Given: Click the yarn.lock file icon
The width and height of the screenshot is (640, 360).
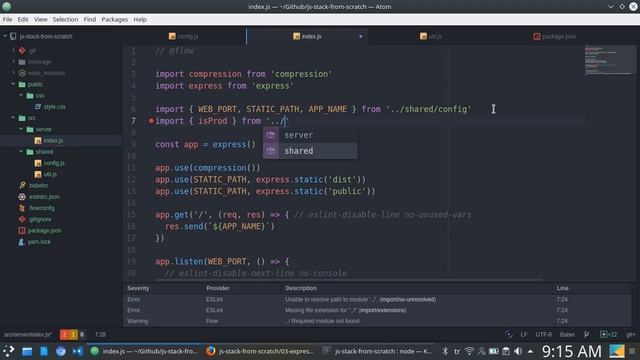Looking at the screenshot, I should [x=22, y=242].
